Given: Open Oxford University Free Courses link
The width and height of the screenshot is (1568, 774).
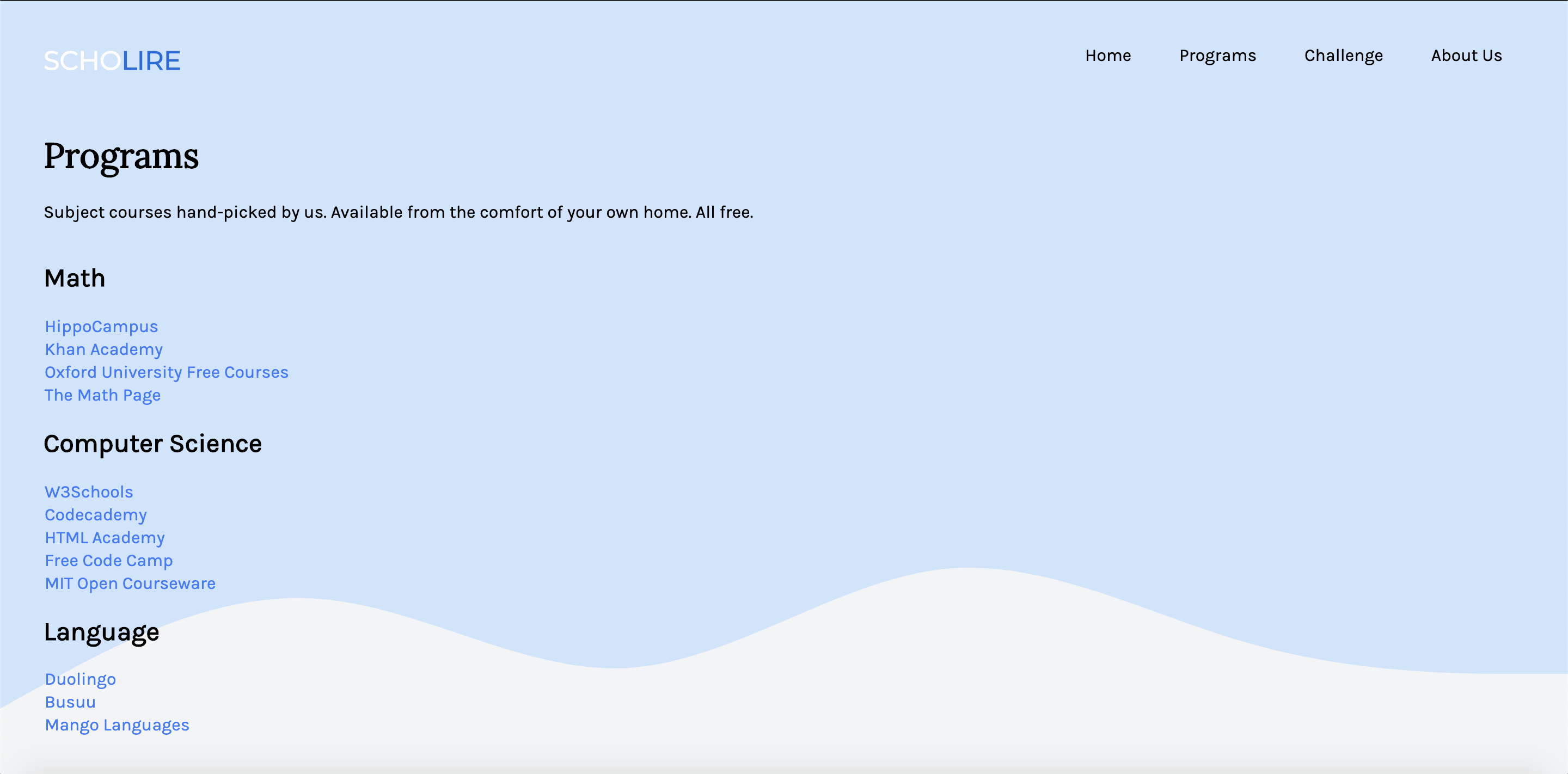Looking at the screenshot, I should [x=166, y=372].
